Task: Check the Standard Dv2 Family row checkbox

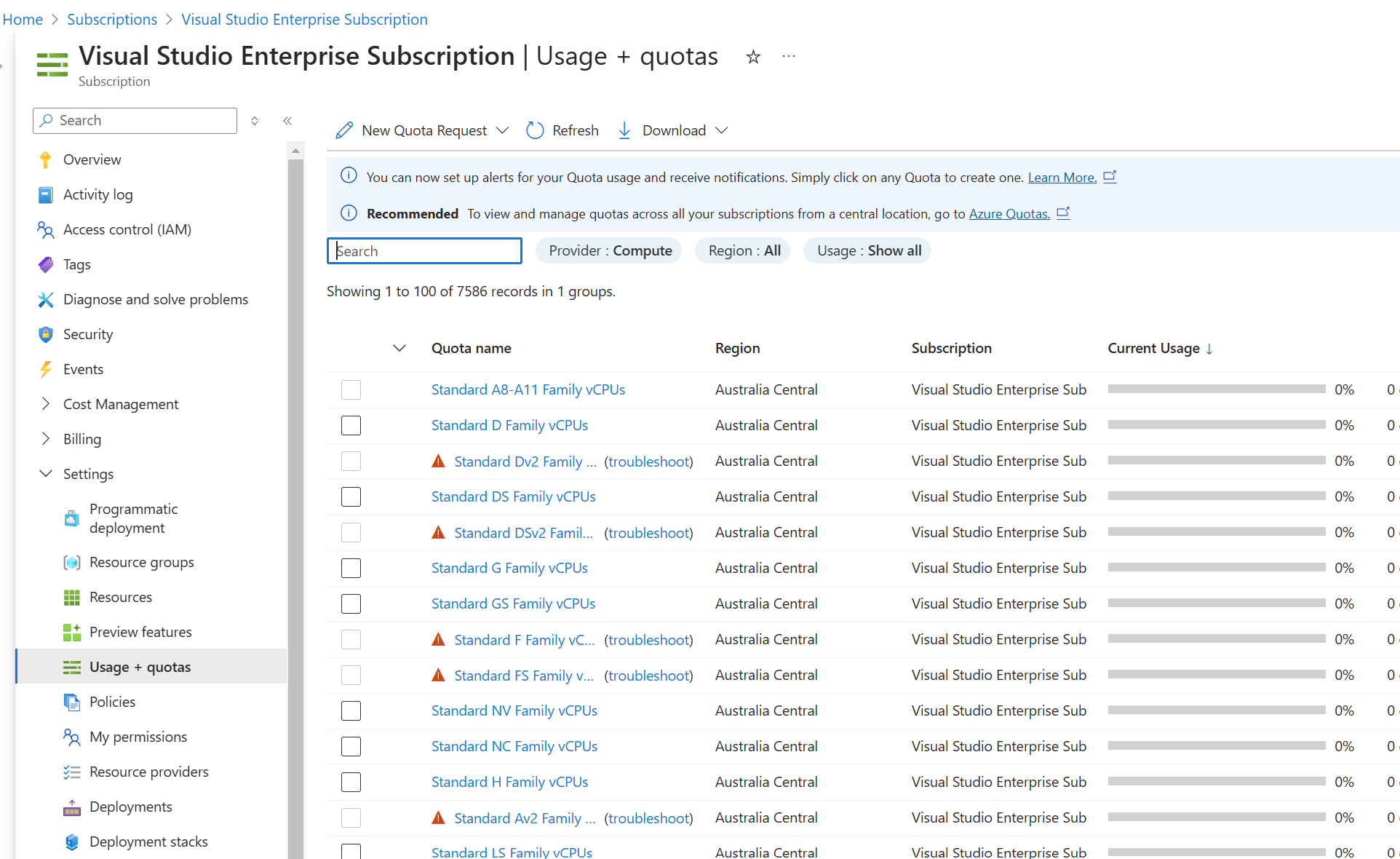Action: 351,461
